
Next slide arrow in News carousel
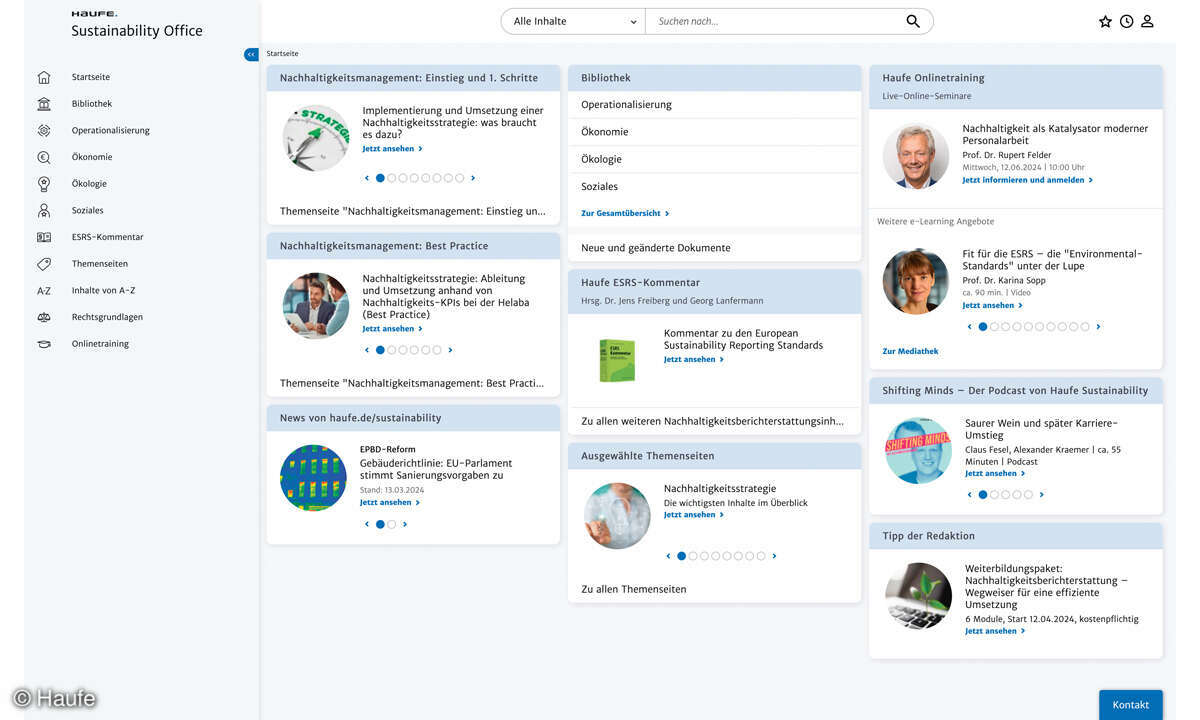point(405,524)
